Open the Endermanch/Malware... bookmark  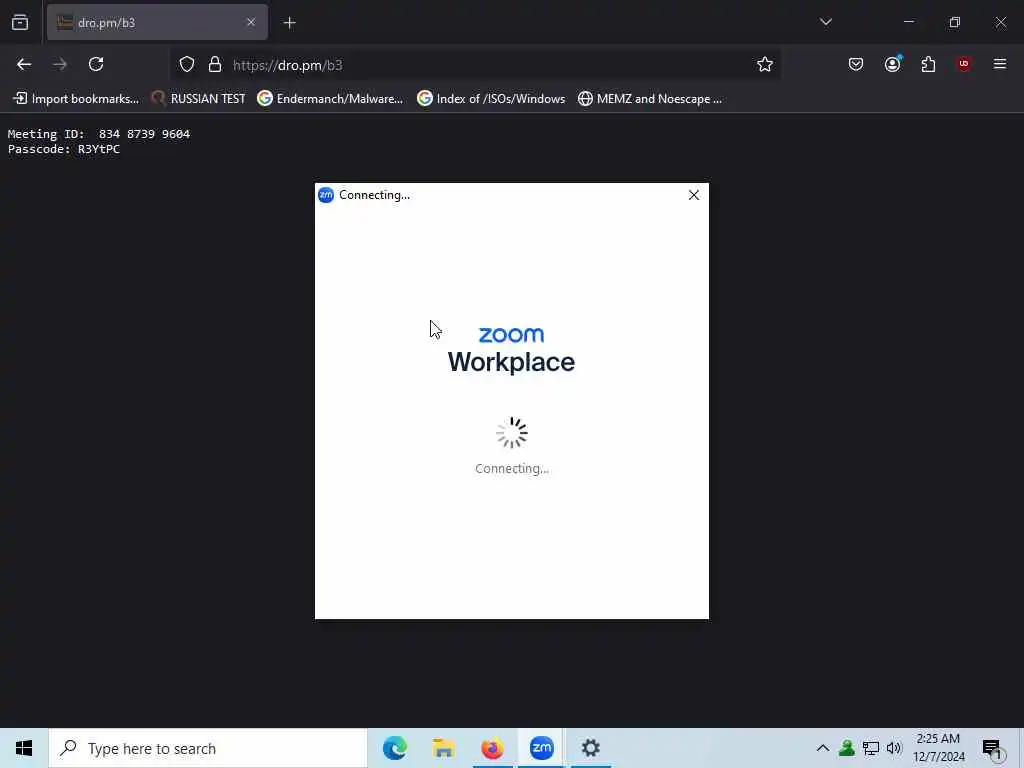point(330,99)
